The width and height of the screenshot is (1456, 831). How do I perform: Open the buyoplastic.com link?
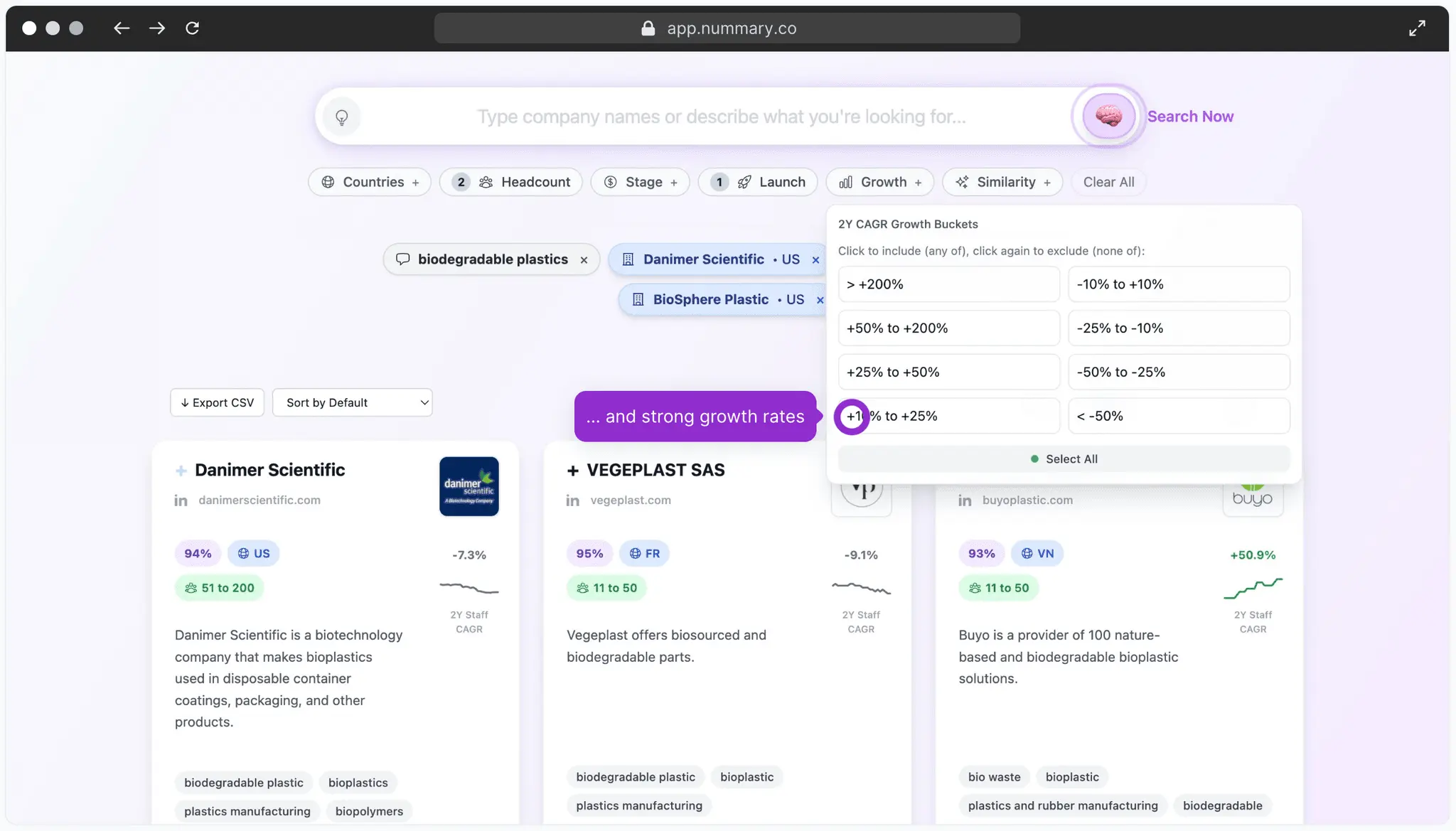coord(1027,500)
